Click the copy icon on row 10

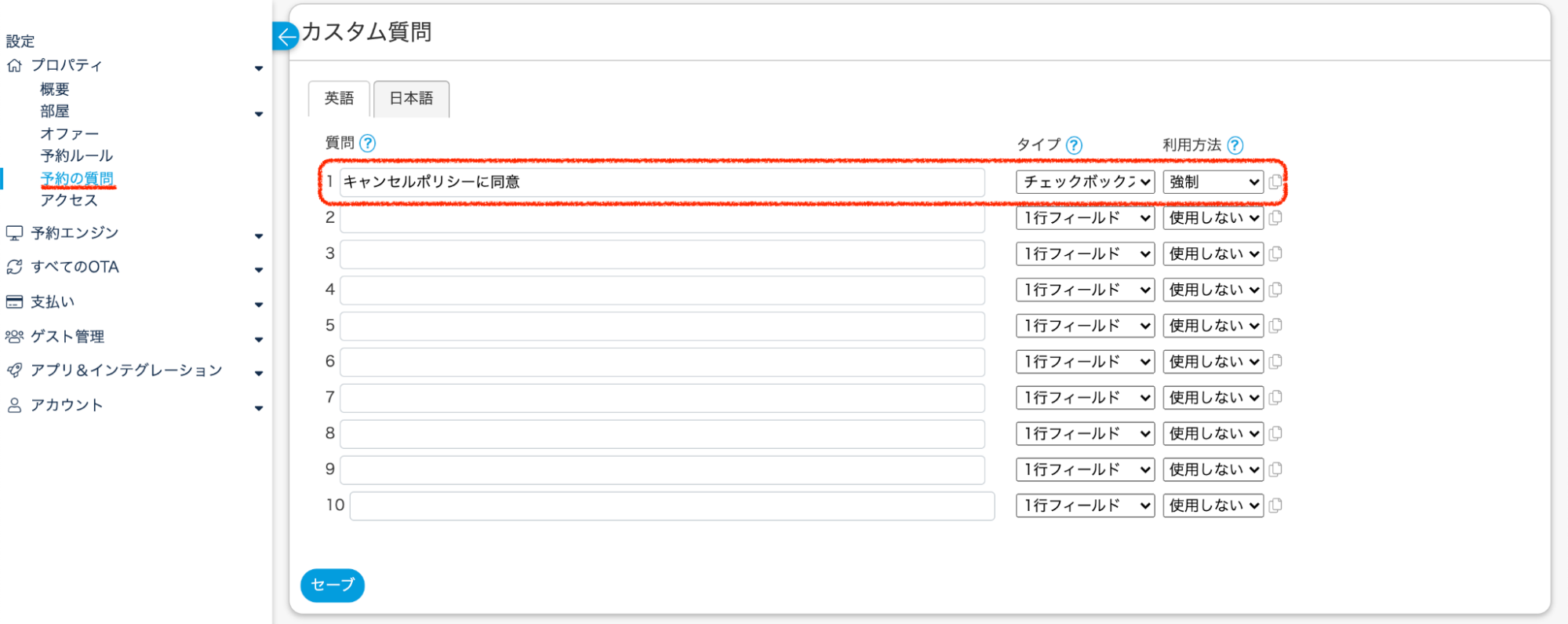click(x=1275, y=505)
